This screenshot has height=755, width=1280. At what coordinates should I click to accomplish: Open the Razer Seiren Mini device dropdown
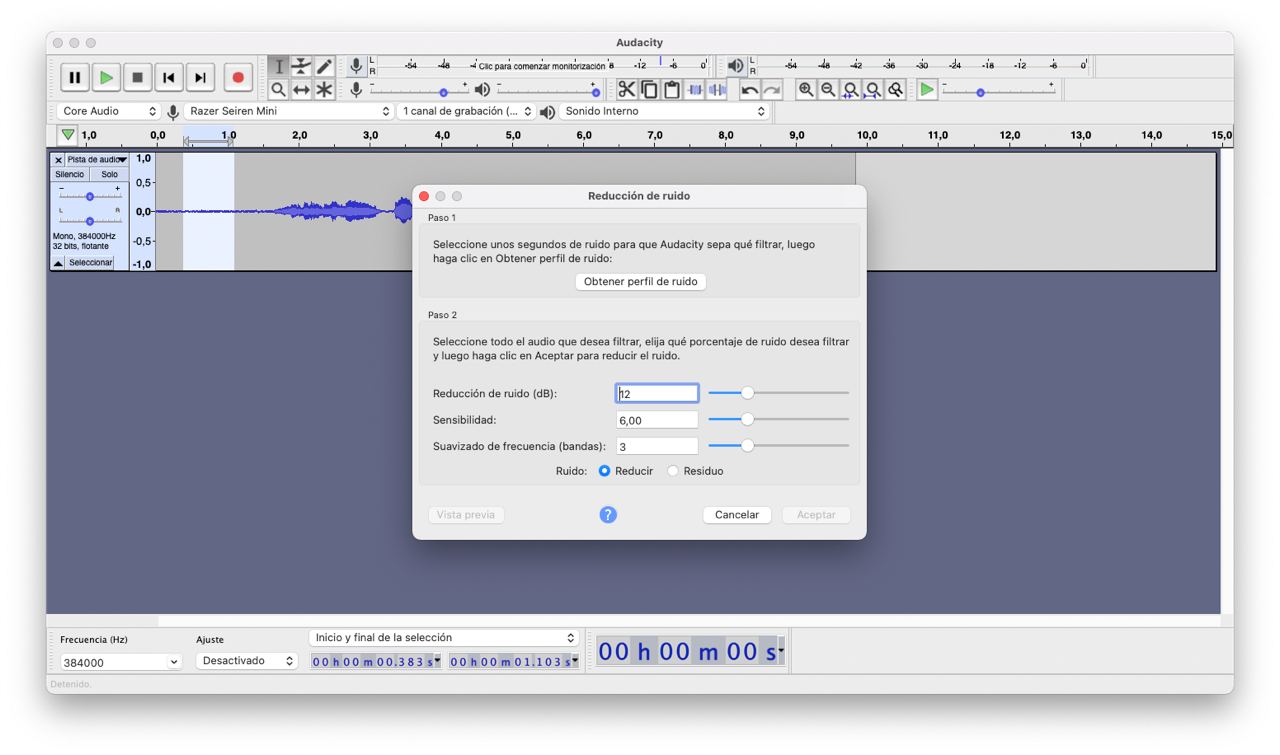289,112
